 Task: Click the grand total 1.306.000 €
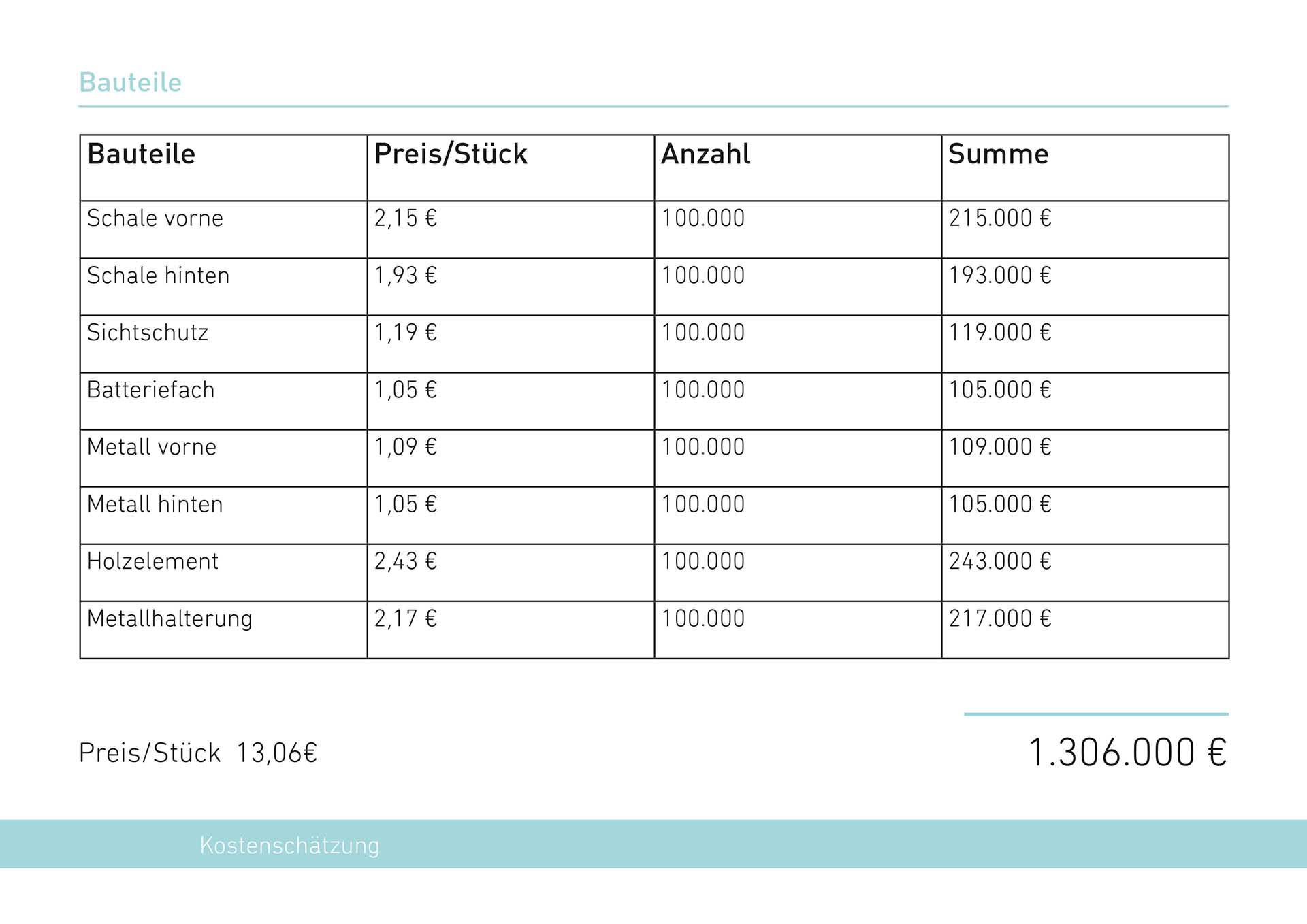pos(1127,753)
